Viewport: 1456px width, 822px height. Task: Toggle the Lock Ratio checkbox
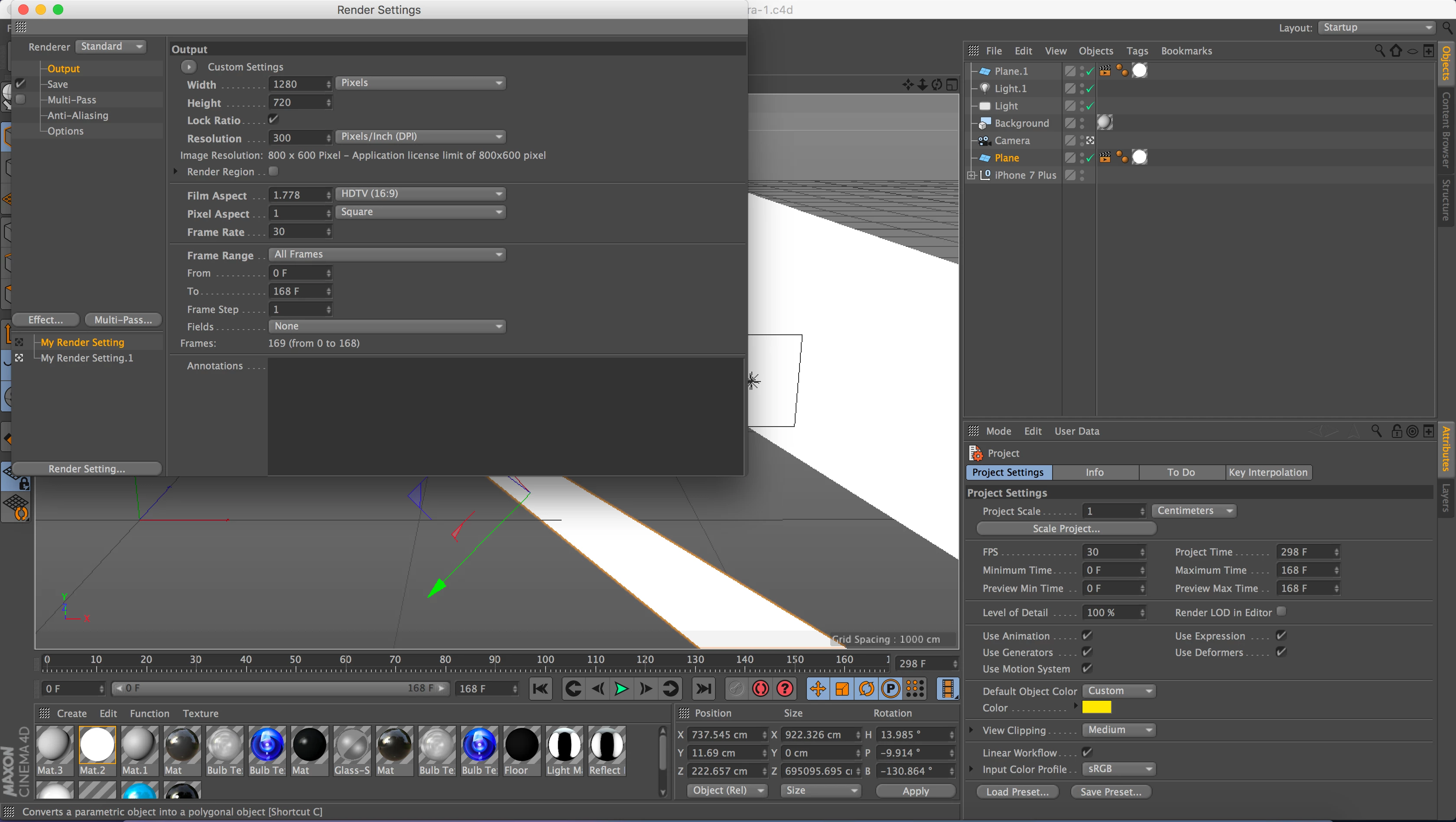(x=273, y=119)
